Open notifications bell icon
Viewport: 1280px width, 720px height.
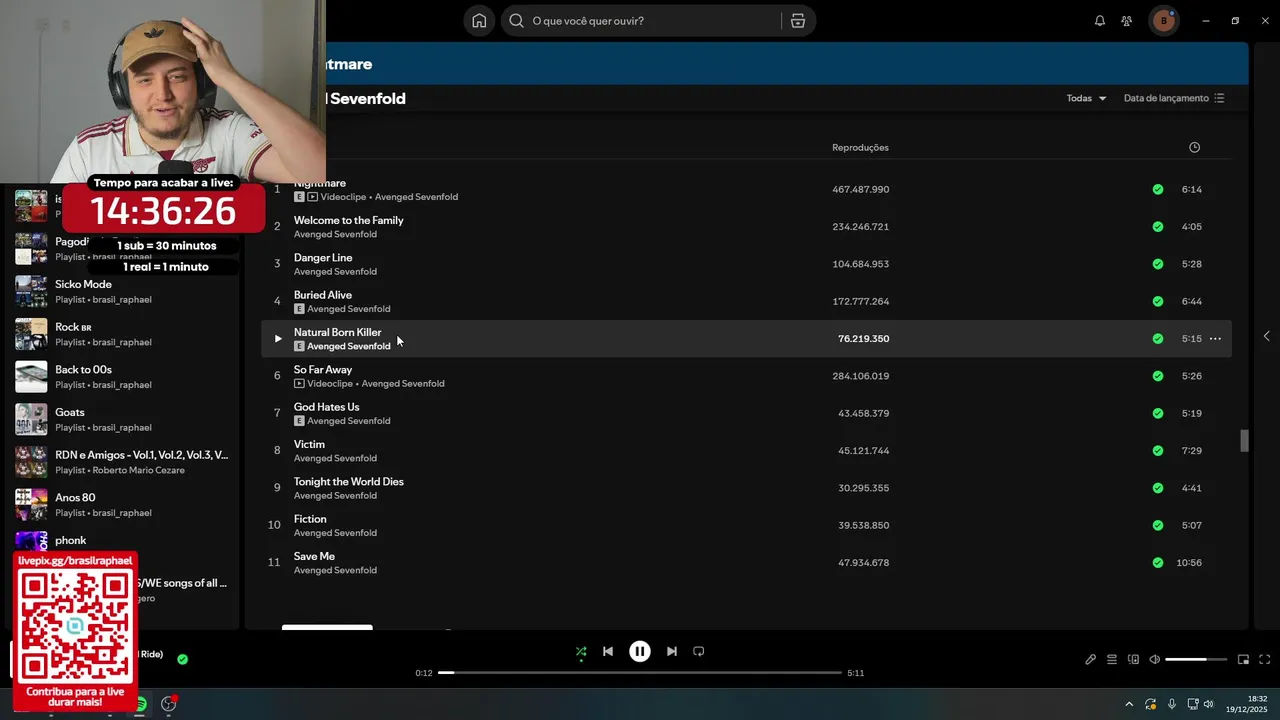pyautogui.click(x=1100, y=21)
